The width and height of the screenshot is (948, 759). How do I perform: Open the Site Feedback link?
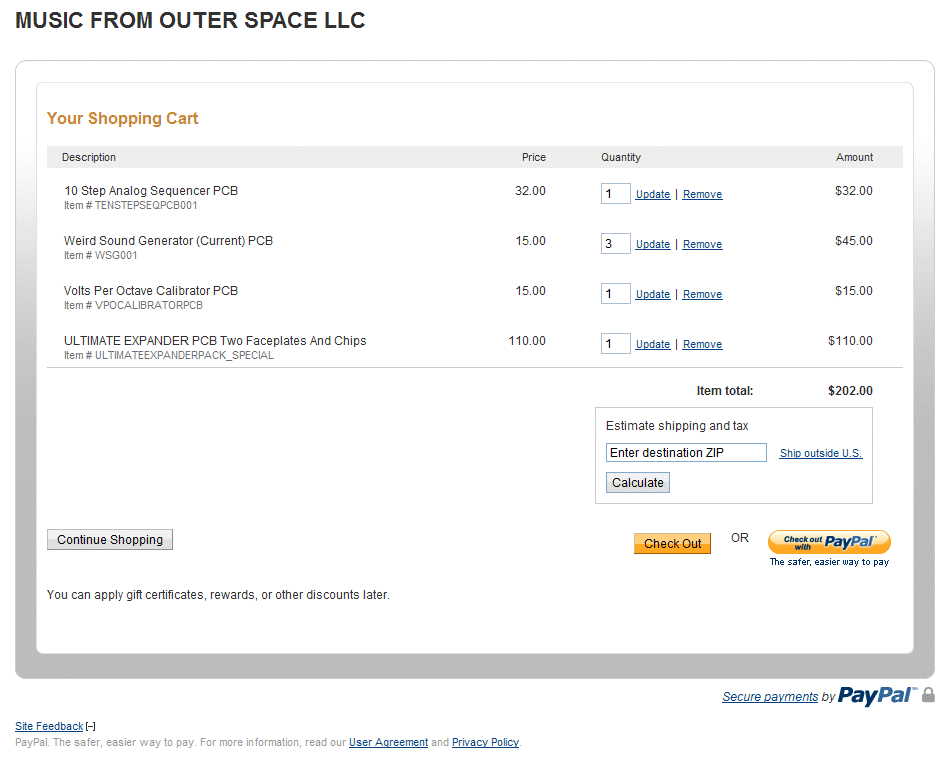[x=49, y=727]
